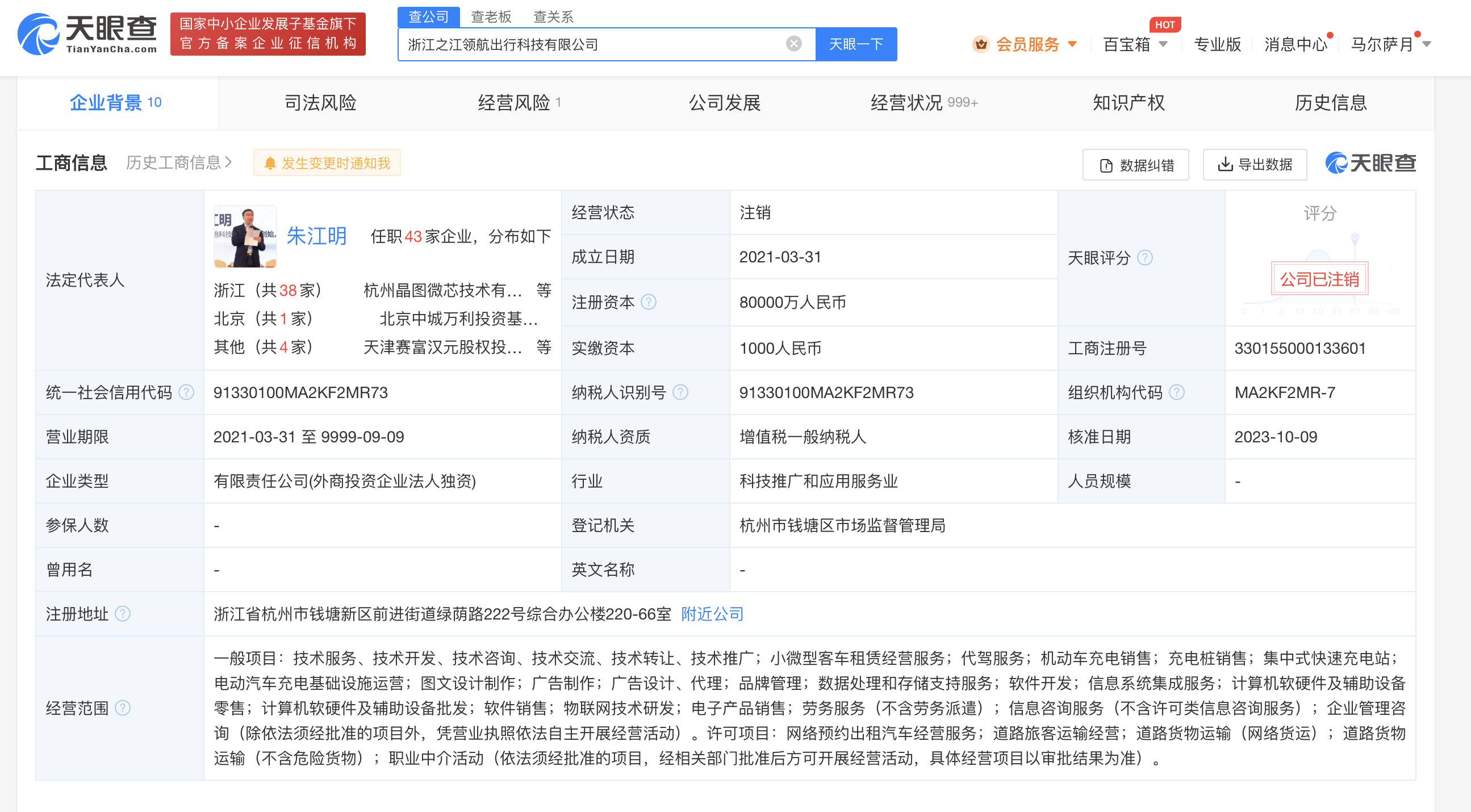Click the 天眼一下 search button
Viewport: 1471px width, 812px height.
(x=856, y=44)
